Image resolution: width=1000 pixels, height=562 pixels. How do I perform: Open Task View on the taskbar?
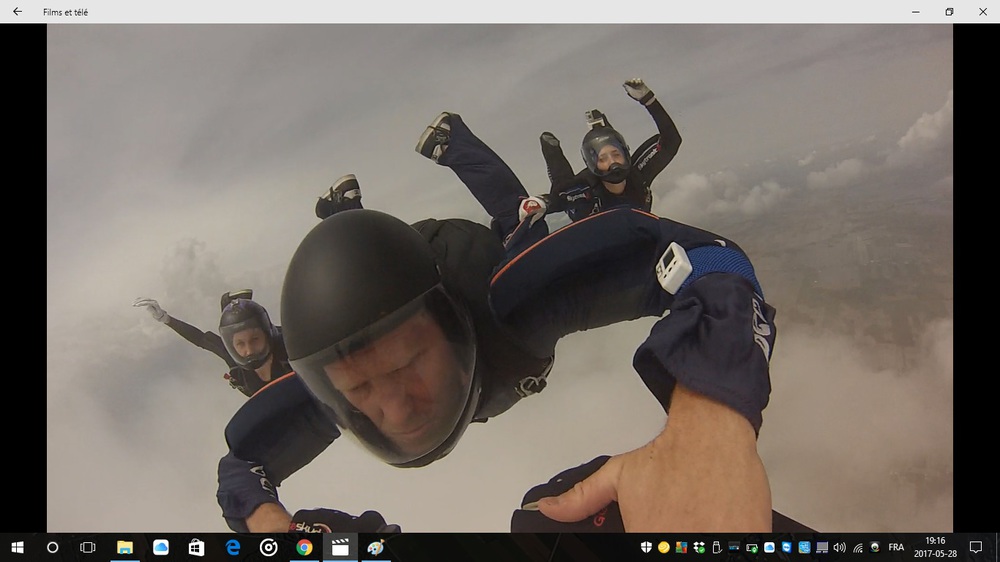[88, 547]
